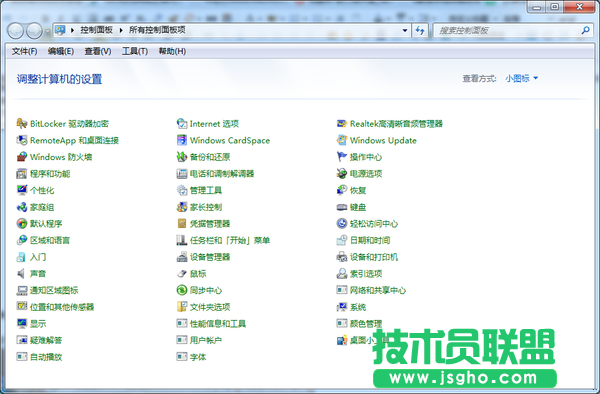Open the 性能信息和工具 link
The image size is (600, 394).
click(x=218, y=324)
